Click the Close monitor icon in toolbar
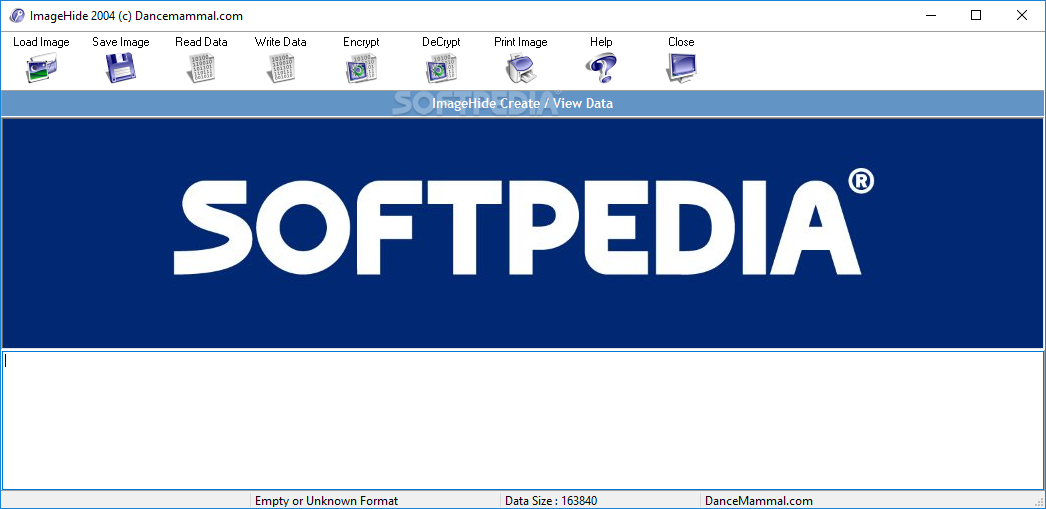The image size is (1046, 509). click(x=681, y=68)
